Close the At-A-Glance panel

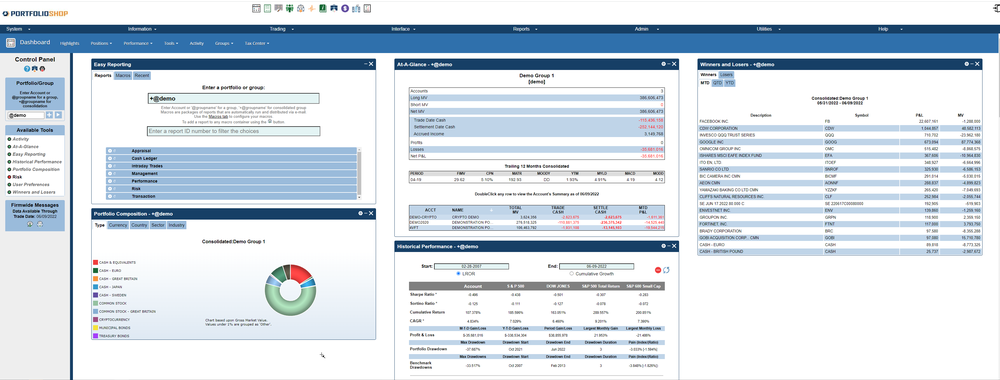point(675,64)
